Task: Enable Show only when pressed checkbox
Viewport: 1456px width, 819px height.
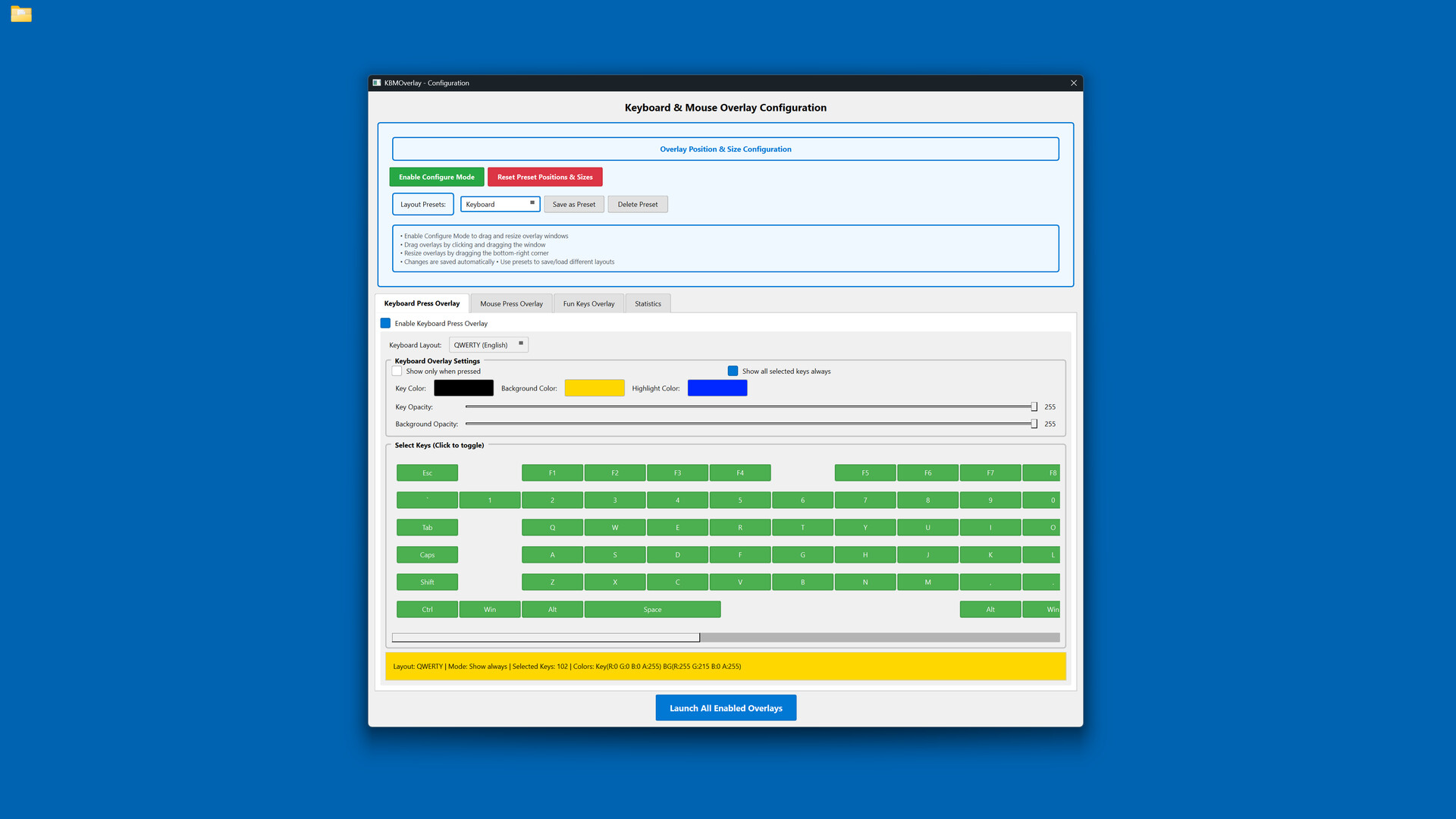Action: coord(397,372)
